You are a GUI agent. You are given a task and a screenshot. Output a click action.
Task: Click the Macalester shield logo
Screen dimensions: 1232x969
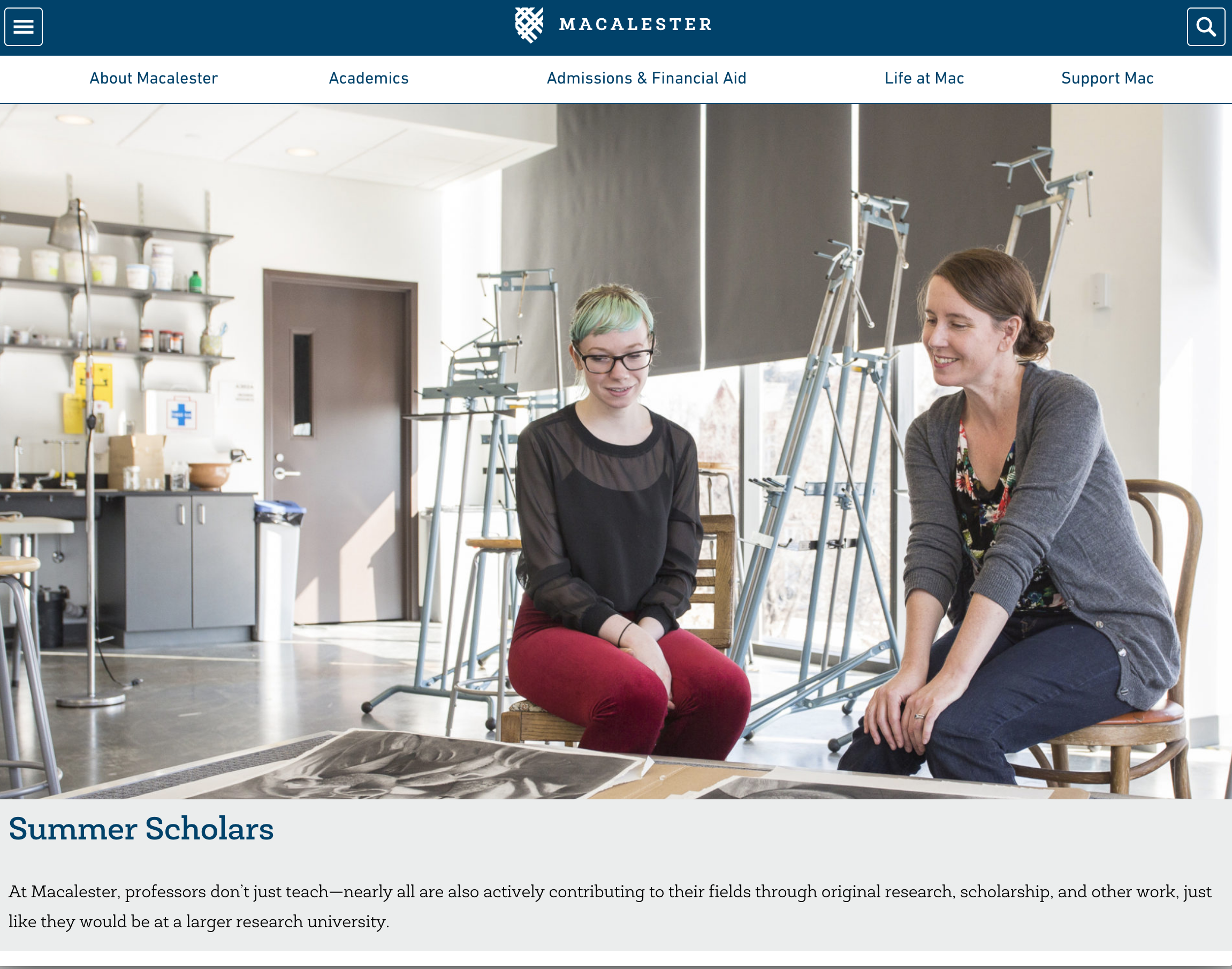point(529,25)
